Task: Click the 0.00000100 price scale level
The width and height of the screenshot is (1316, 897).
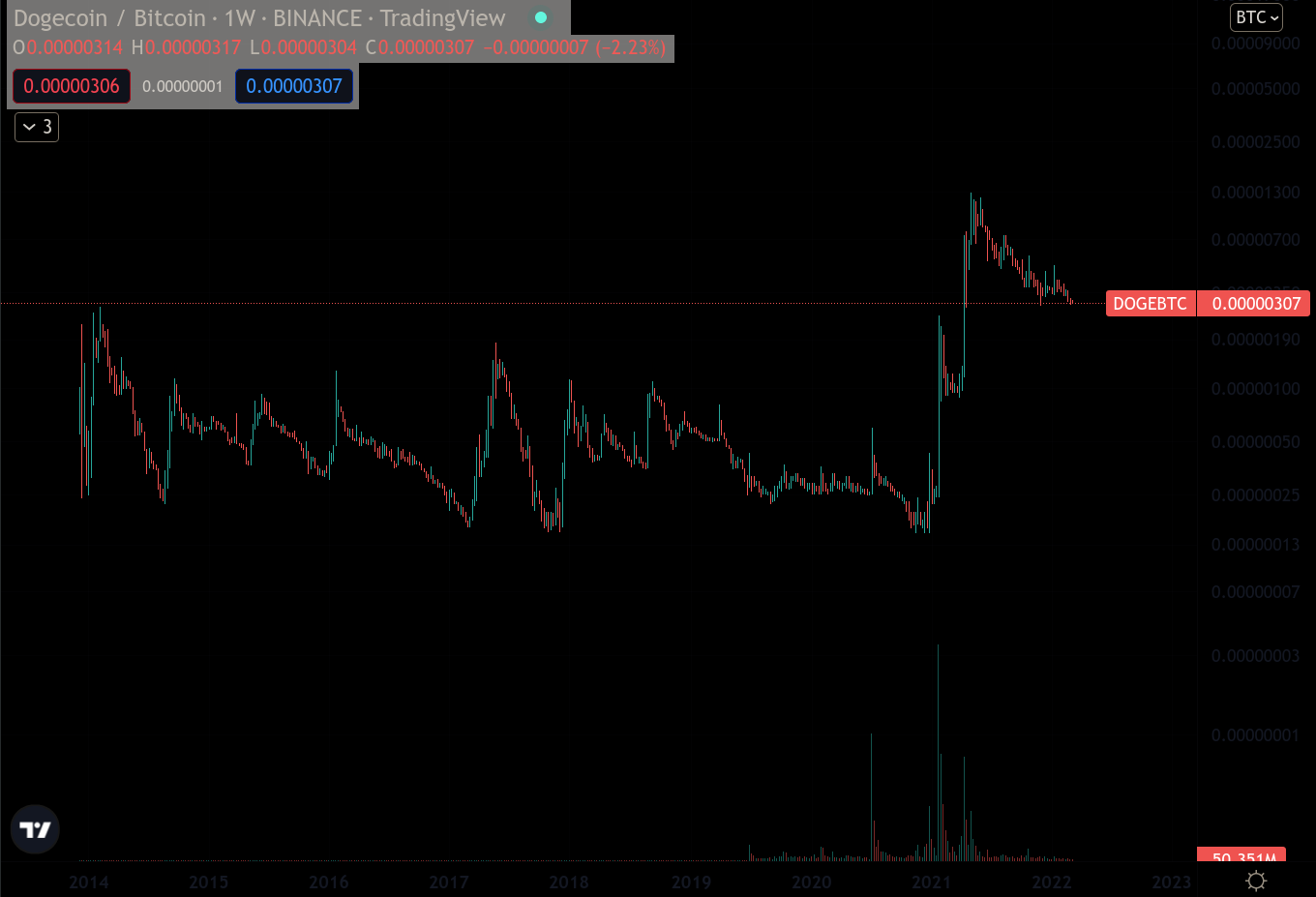Action: pos(1255,389)
